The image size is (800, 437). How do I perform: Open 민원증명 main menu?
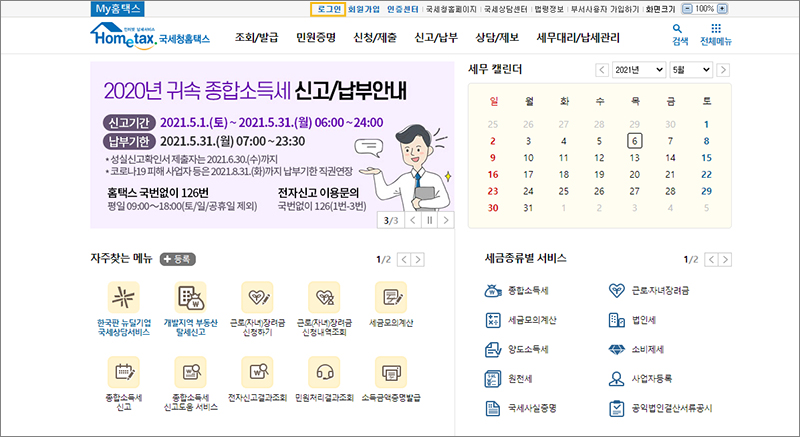pos(316,37)
